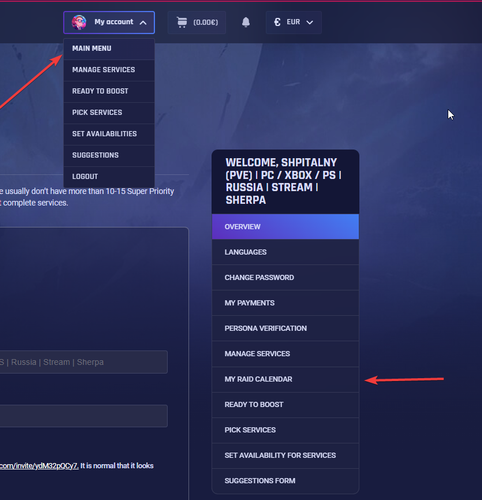The image size is (482, 500).
Task: Collapse the My account dropdown chevron
Action: [x=143, y=23]
